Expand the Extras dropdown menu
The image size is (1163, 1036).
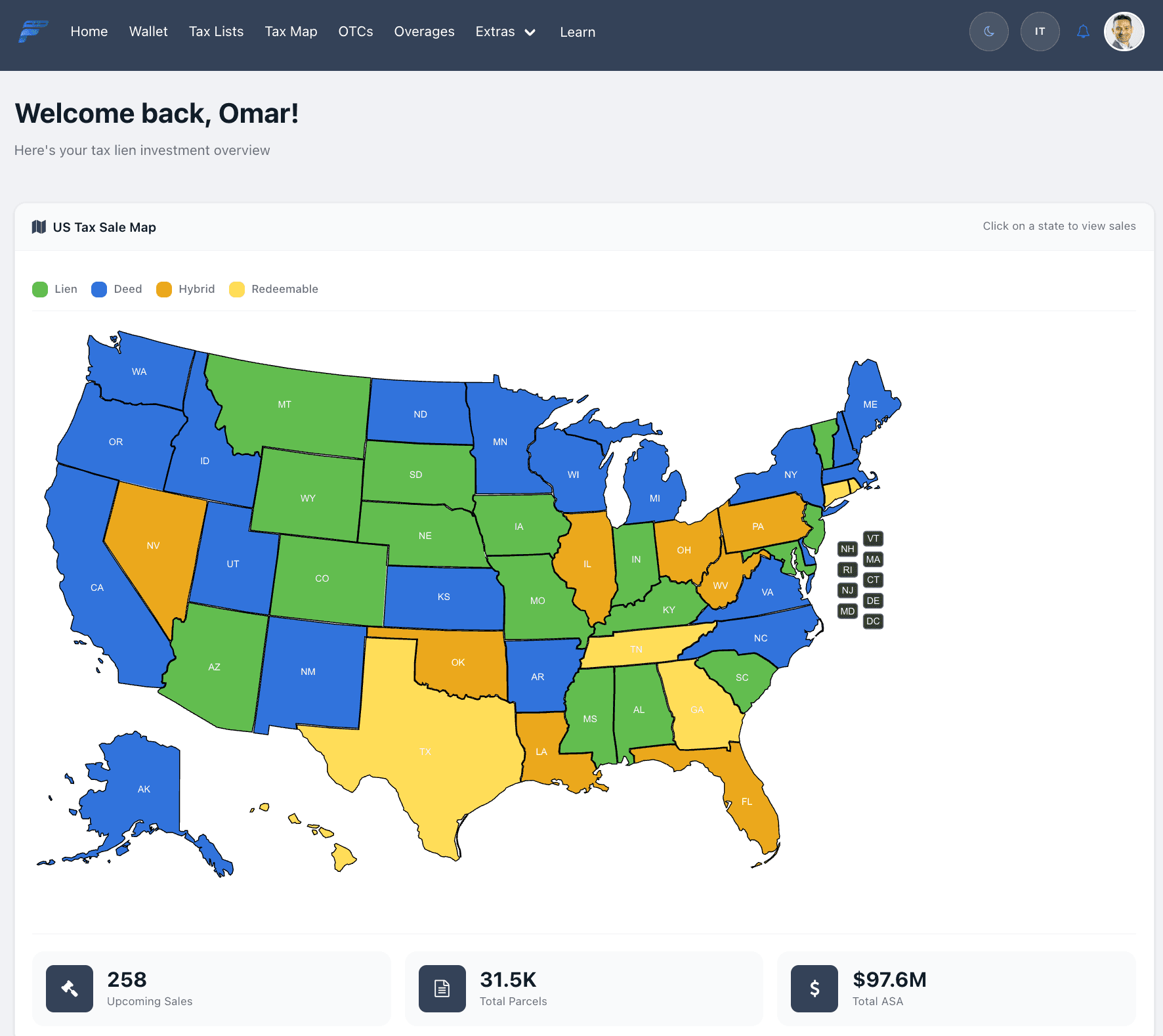[505, 32]
